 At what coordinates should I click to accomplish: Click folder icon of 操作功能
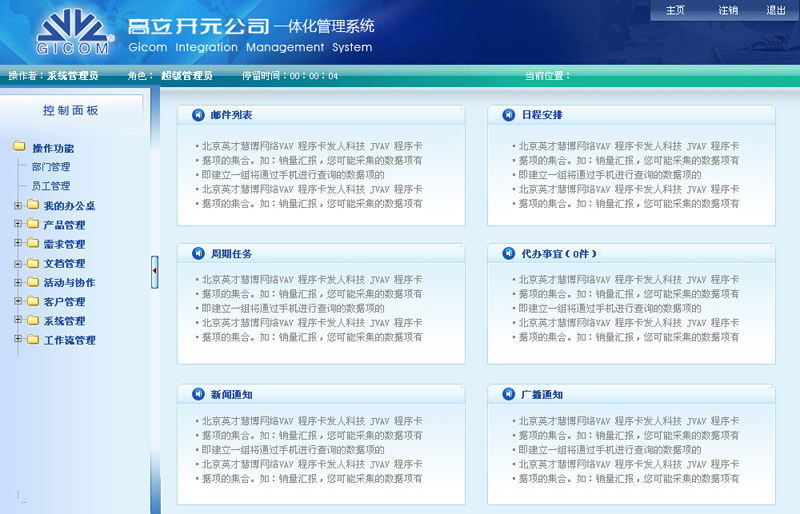click(x=19, y=146)
